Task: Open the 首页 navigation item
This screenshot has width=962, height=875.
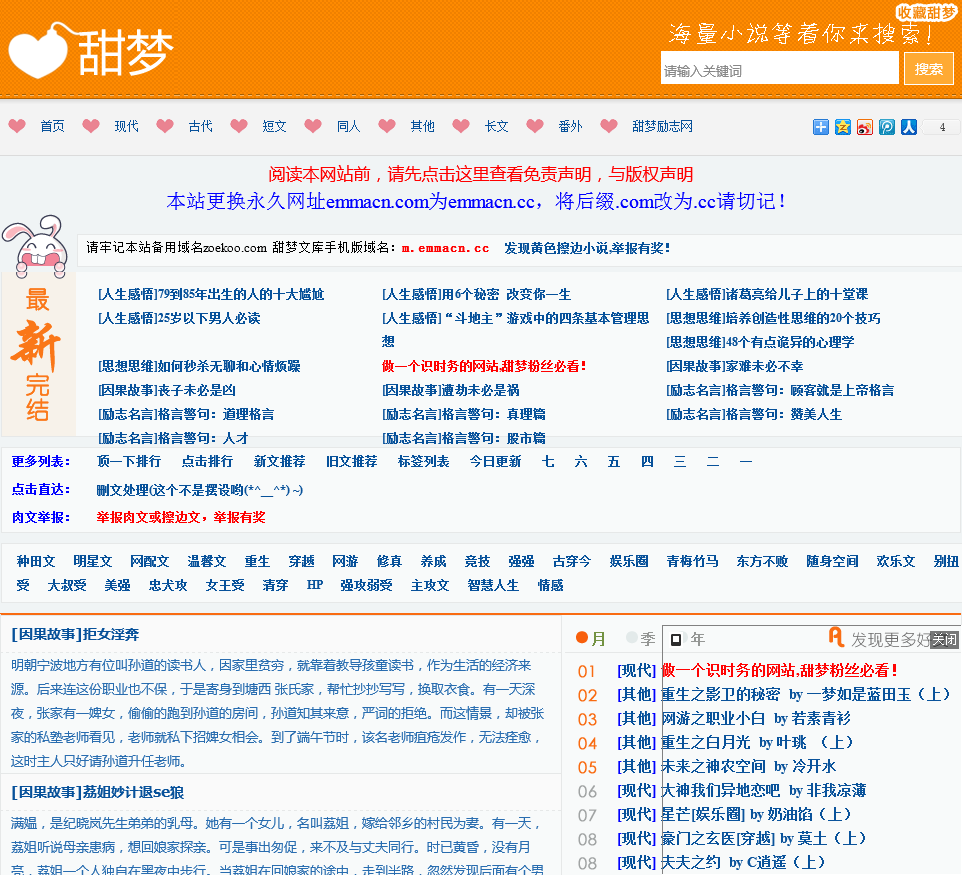Action: click(52, 126)
